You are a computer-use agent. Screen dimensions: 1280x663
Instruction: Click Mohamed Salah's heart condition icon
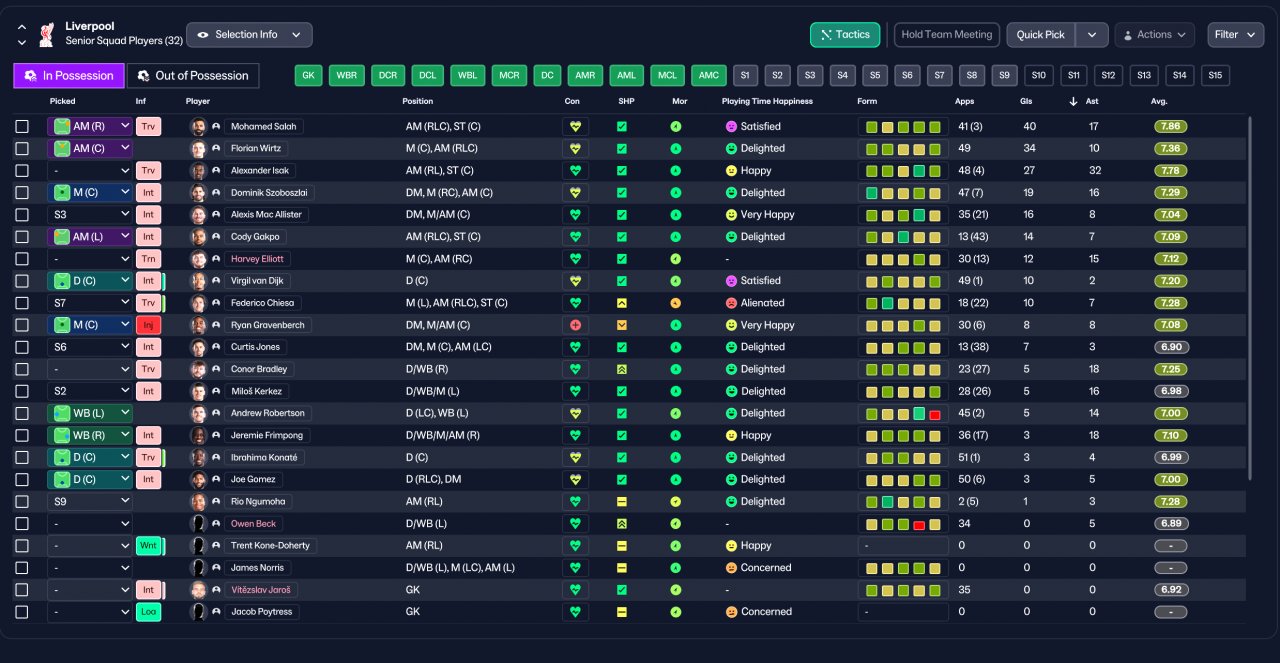(x=575, y=127)
